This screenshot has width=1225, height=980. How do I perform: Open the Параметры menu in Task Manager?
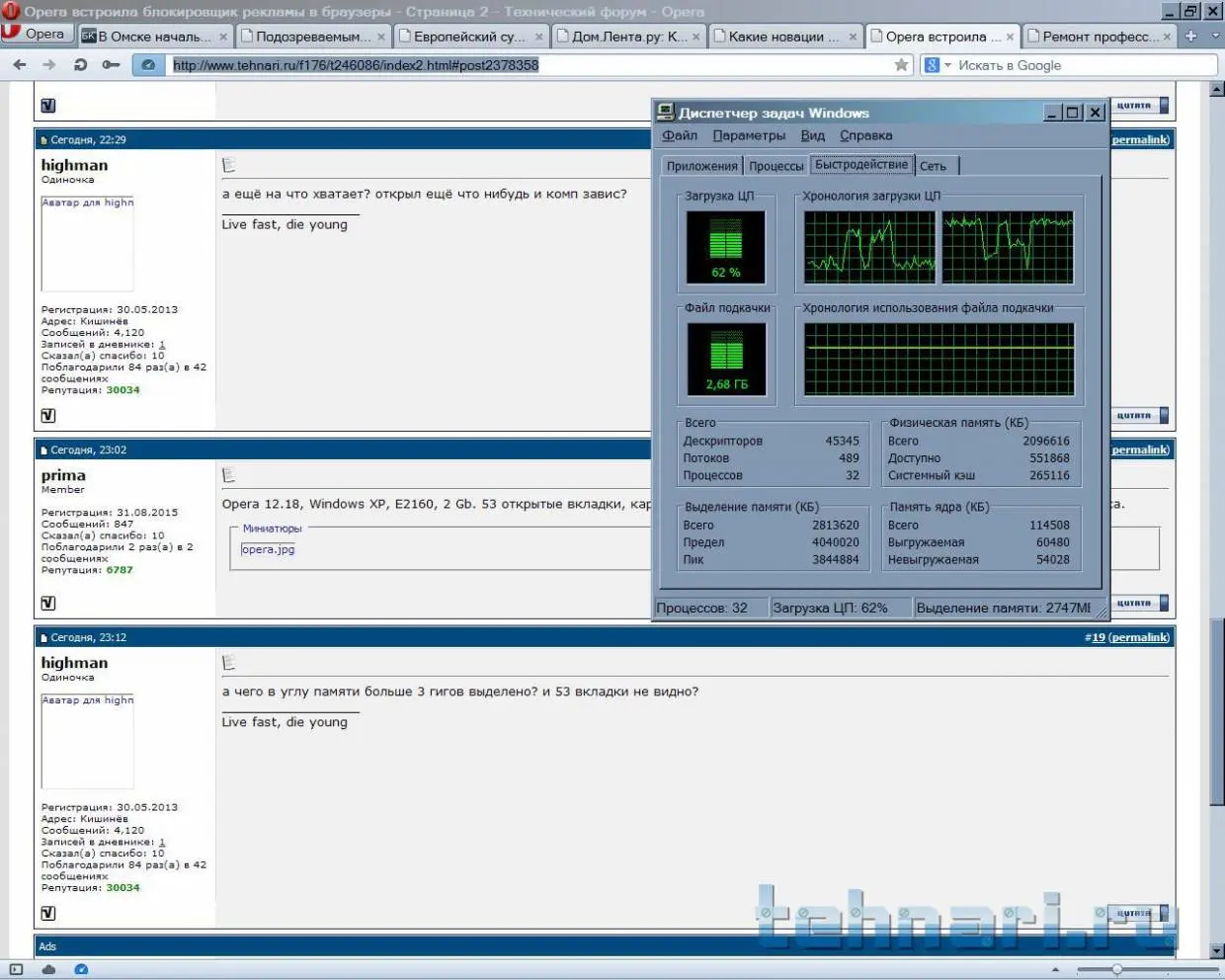(749, 135)
